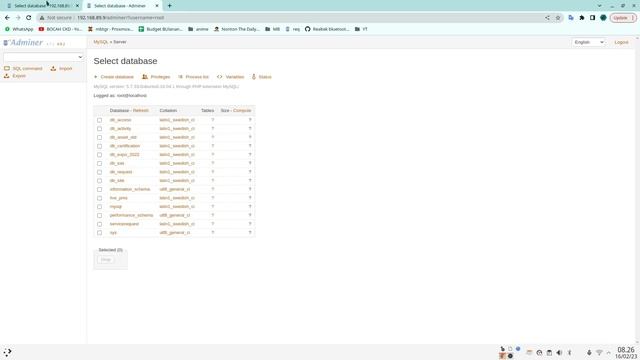This screenshot has width=640, height=360.
Task: Open the Chrome tab search chevron
Action: click(x=599, y=6)
